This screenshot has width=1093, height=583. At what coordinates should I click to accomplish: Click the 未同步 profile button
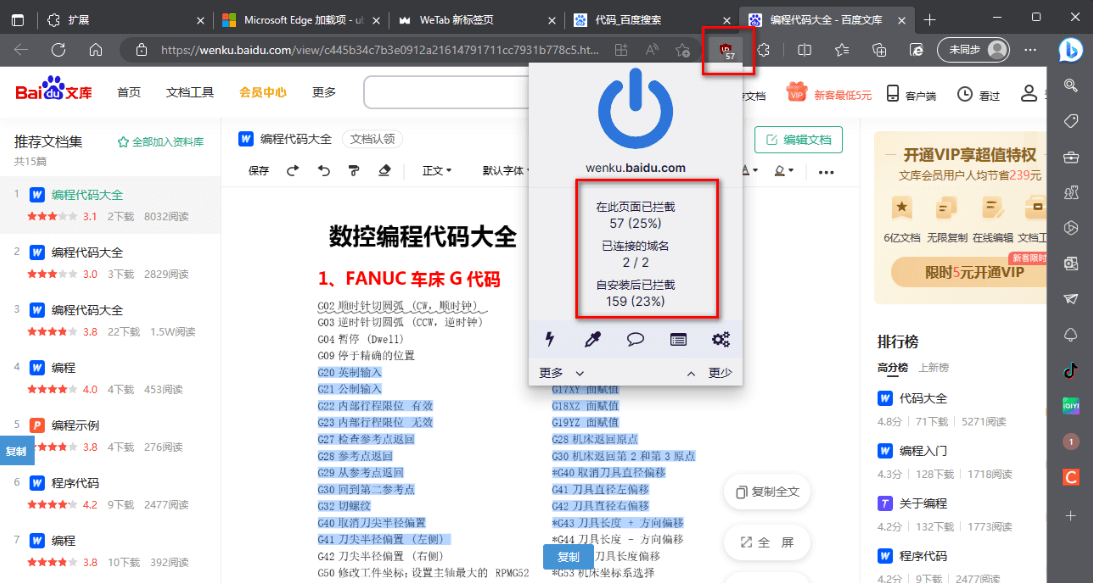point(973,50)
